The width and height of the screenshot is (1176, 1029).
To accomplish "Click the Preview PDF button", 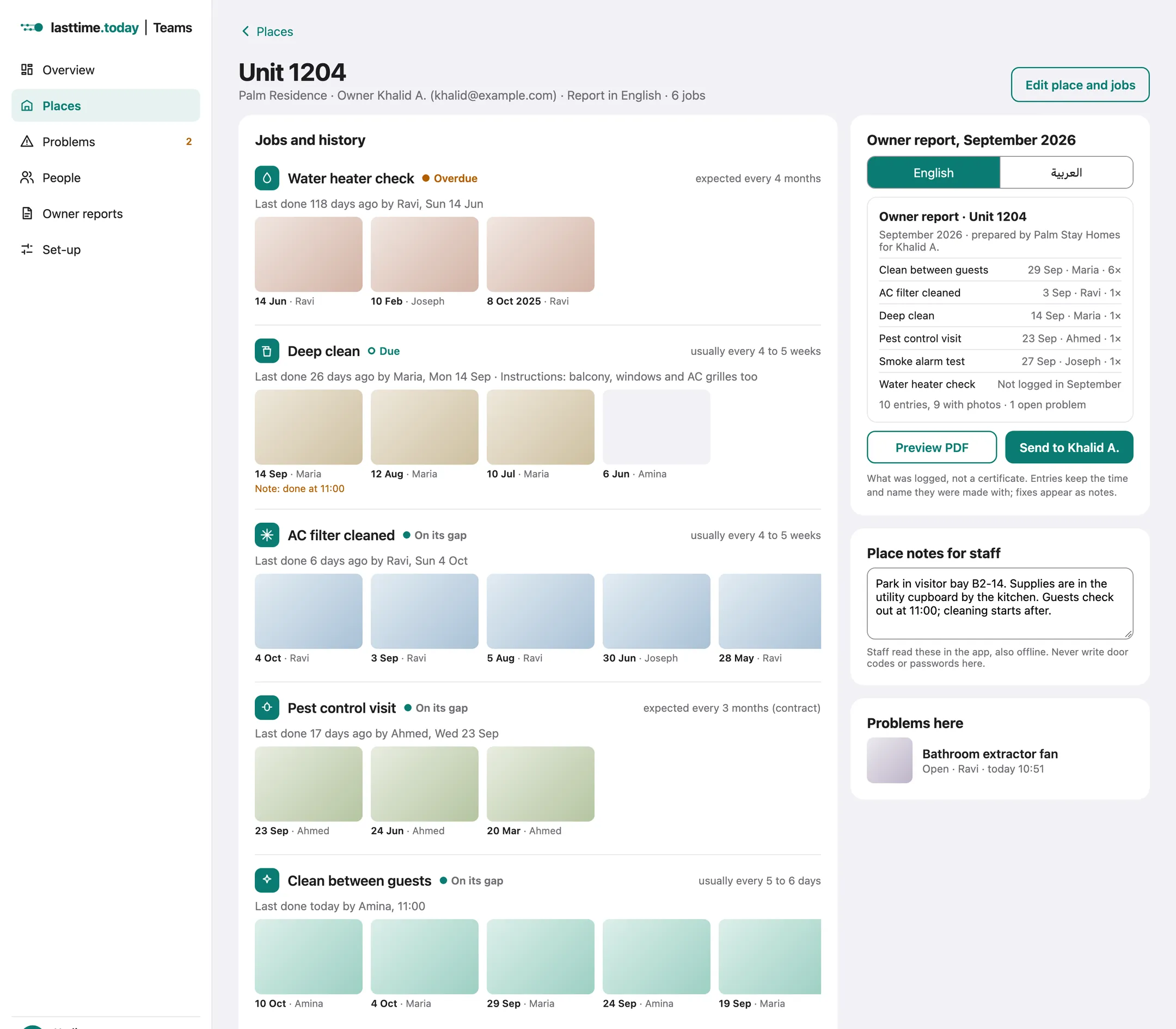I will [x=932, y=448].
